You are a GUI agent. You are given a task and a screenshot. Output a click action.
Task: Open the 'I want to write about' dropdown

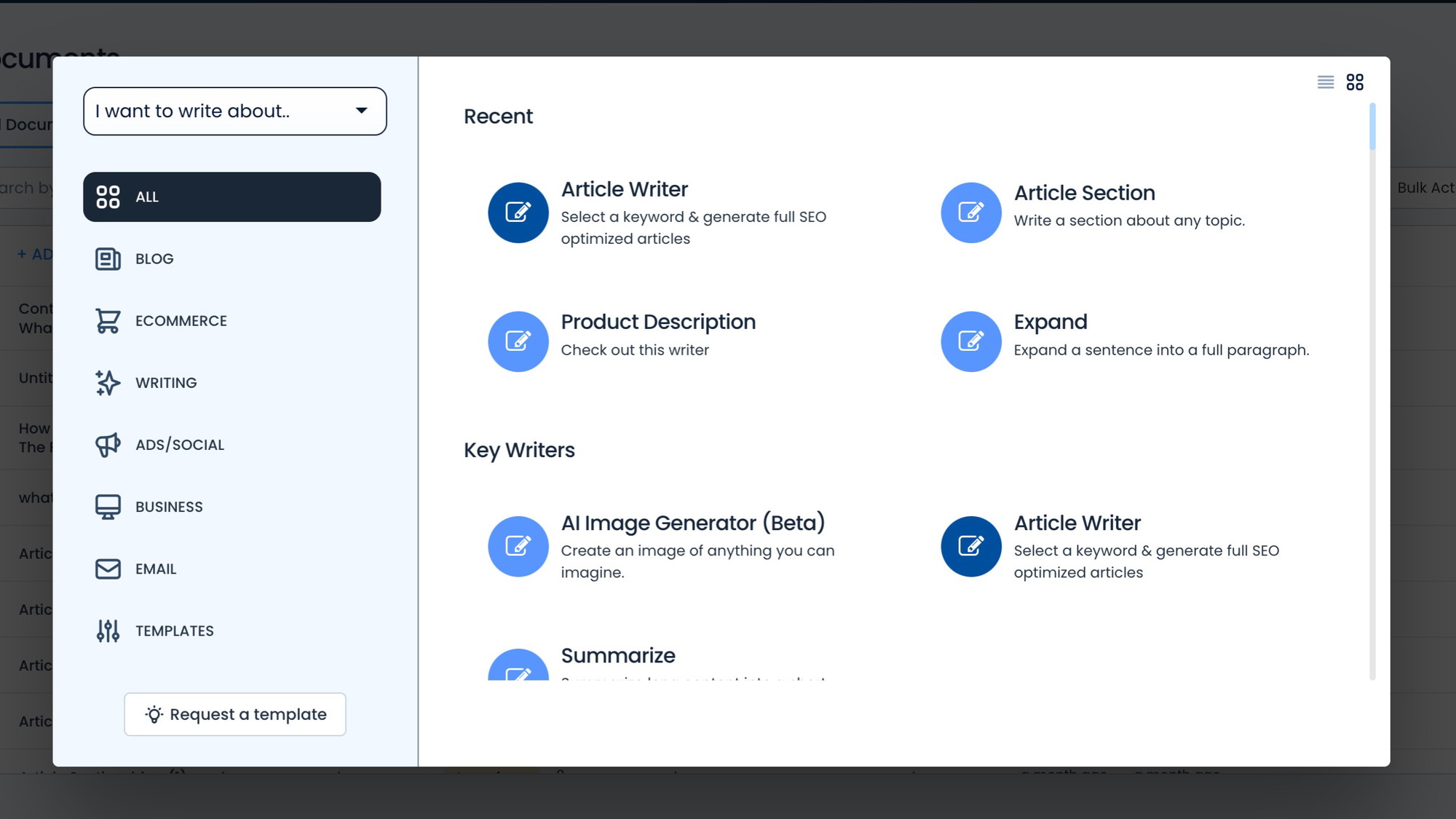click(x=235, y=110)
